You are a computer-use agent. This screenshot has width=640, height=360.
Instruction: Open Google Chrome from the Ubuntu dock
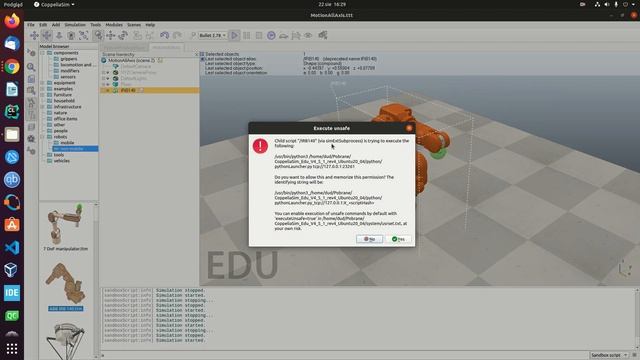12,67
